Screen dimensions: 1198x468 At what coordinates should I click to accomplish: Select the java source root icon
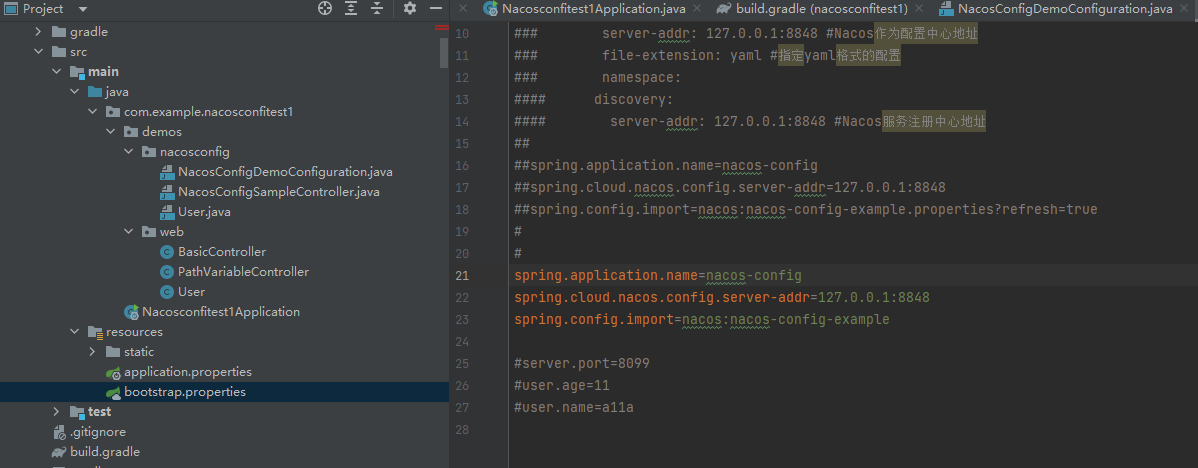[96, 92]
